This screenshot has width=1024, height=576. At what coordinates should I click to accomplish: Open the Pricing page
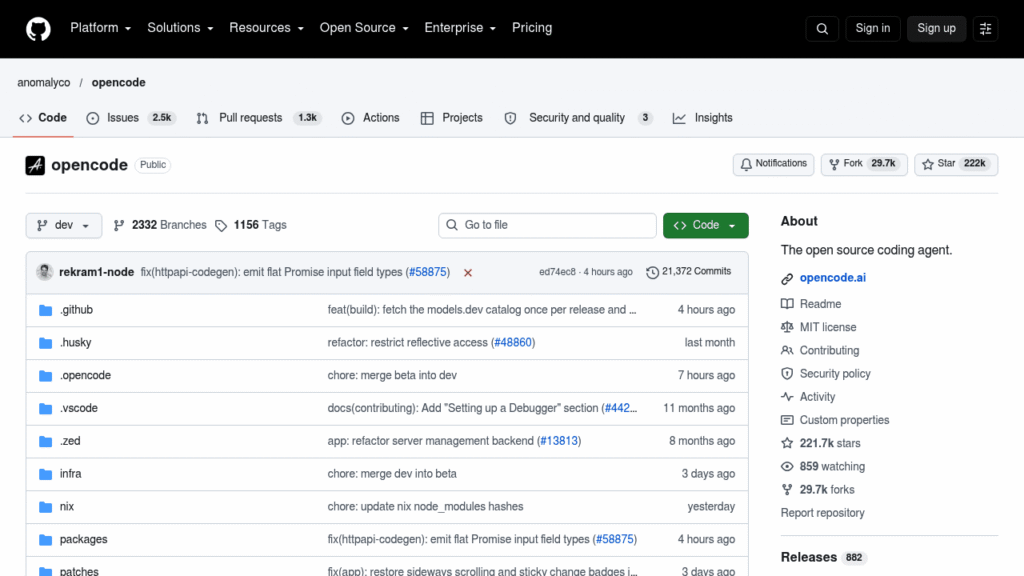[532, 28]
